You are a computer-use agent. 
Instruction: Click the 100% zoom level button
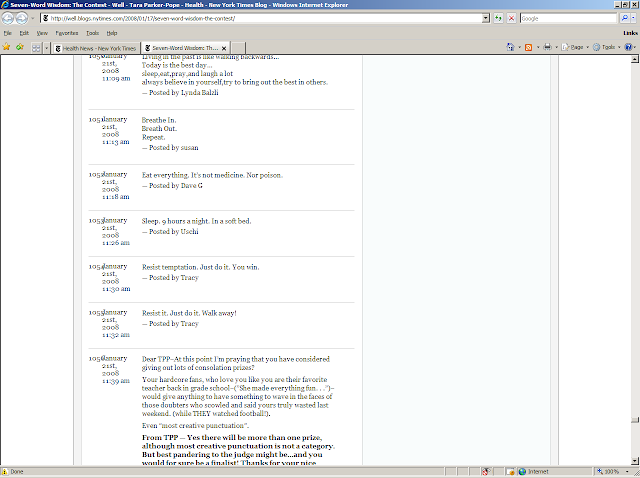click(607, 471)
